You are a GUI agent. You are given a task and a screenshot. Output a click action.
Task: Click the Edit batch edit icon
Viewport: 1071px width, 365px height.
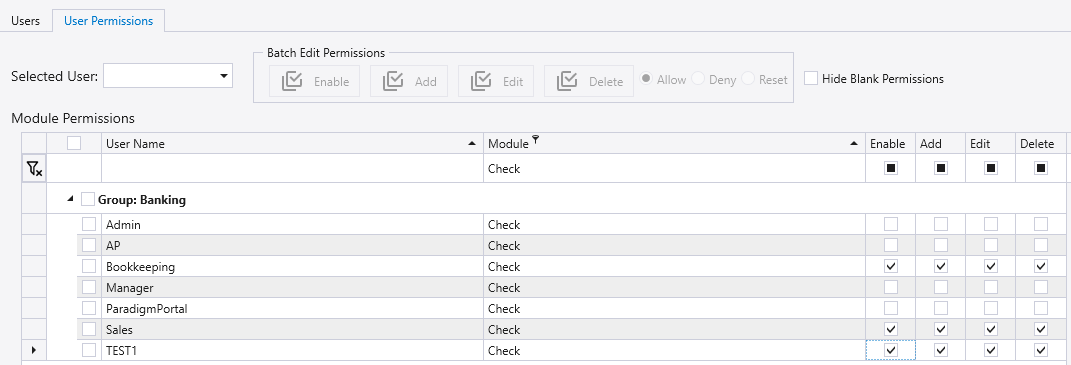pos(482,81)
